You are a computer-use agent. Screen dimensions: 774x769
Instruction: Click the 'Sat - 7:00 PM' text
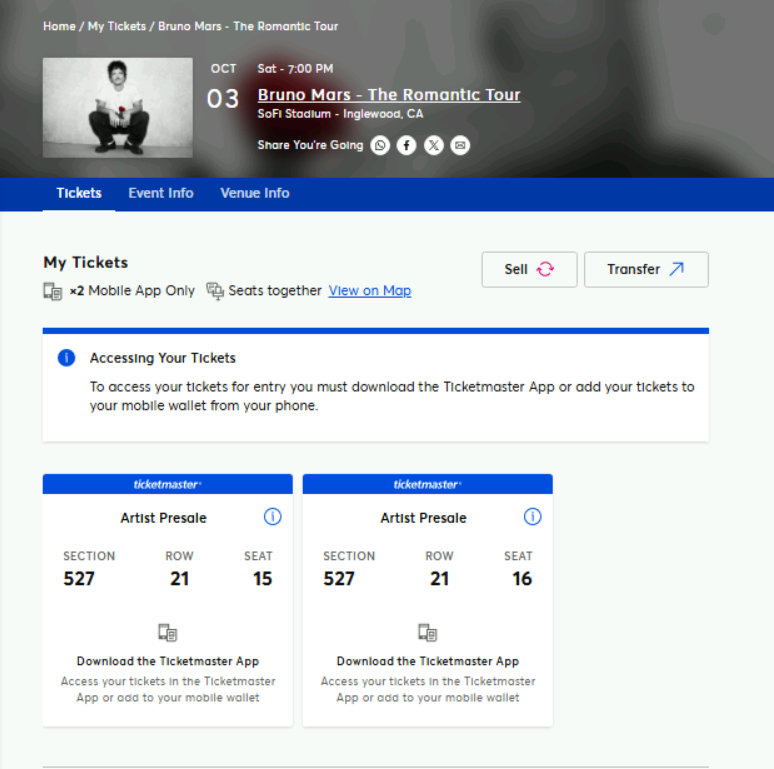295,69
